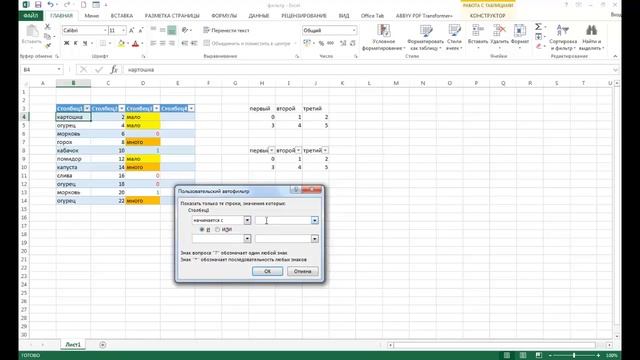Click the fill color bucket icon
Image resolution: width=640 pixels, height=360 pixels.
point(121,43)
